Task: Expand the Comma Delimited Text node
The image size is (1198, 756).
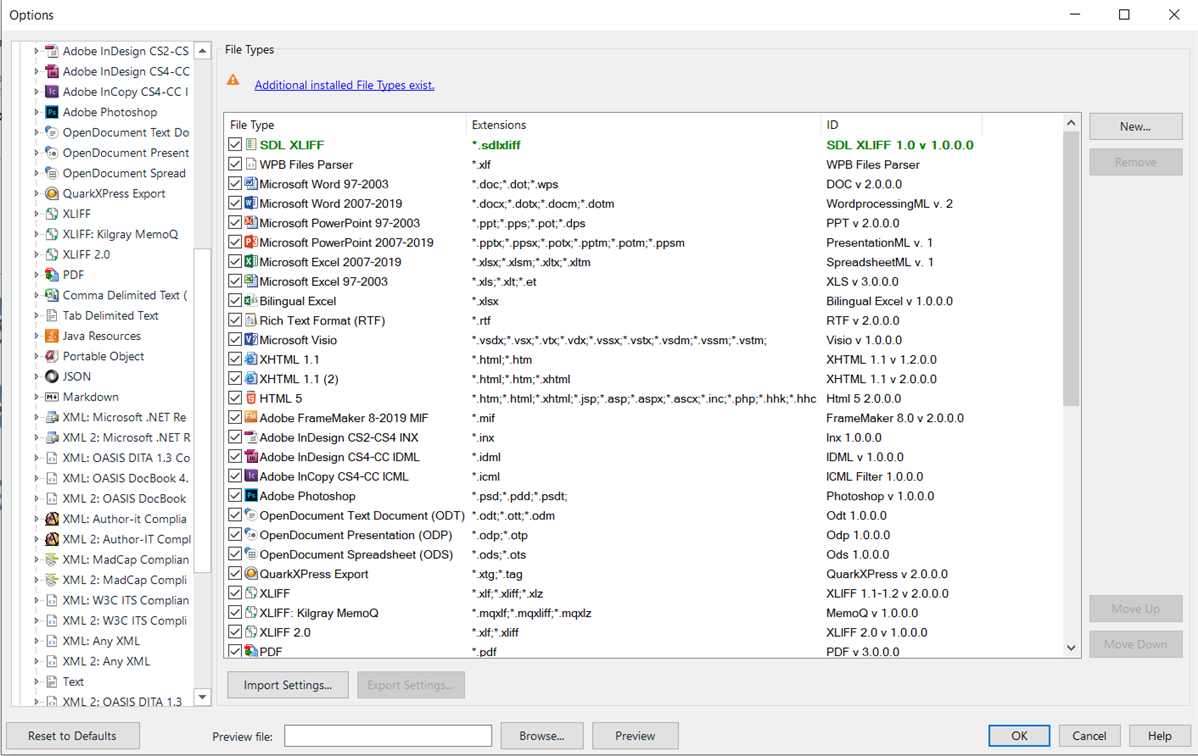Action: 35,295
